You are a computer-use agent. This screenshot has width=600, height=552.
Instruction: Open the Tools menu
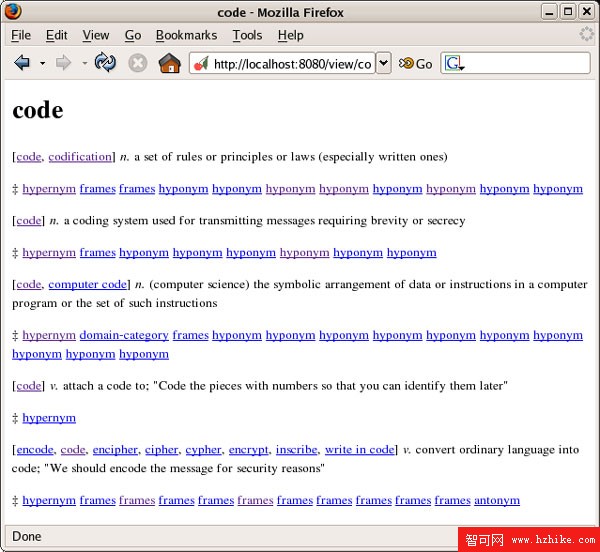tap(247, 35)
